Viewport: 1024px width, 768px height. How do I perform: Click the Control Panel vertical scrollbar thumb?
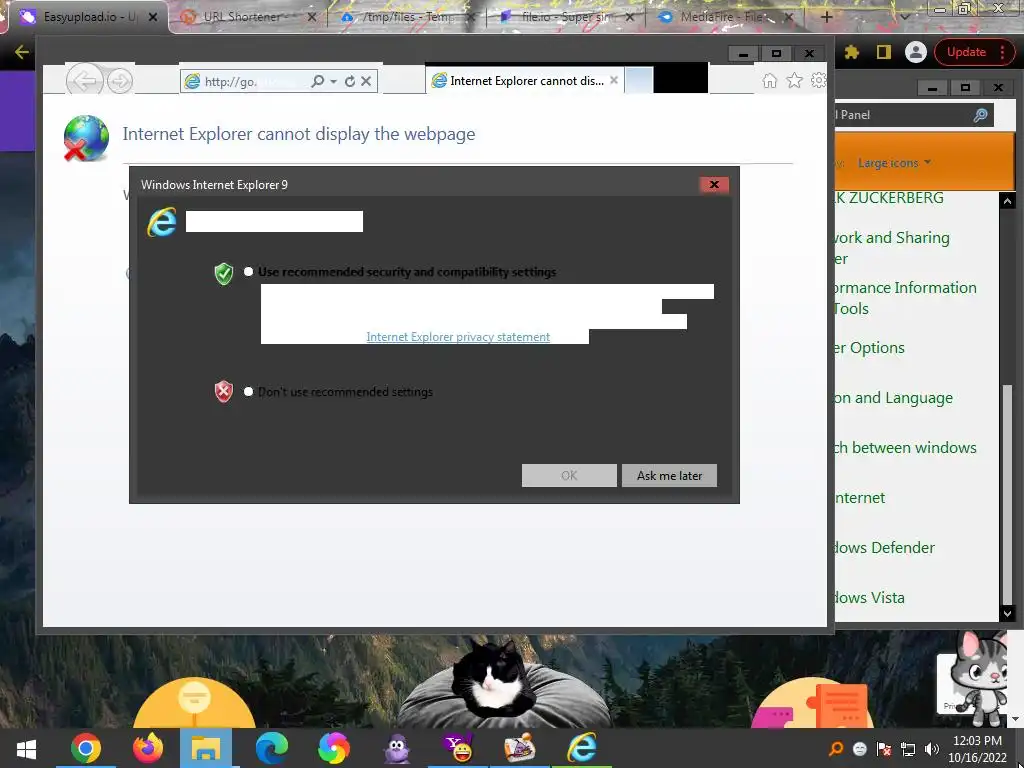1009,496
